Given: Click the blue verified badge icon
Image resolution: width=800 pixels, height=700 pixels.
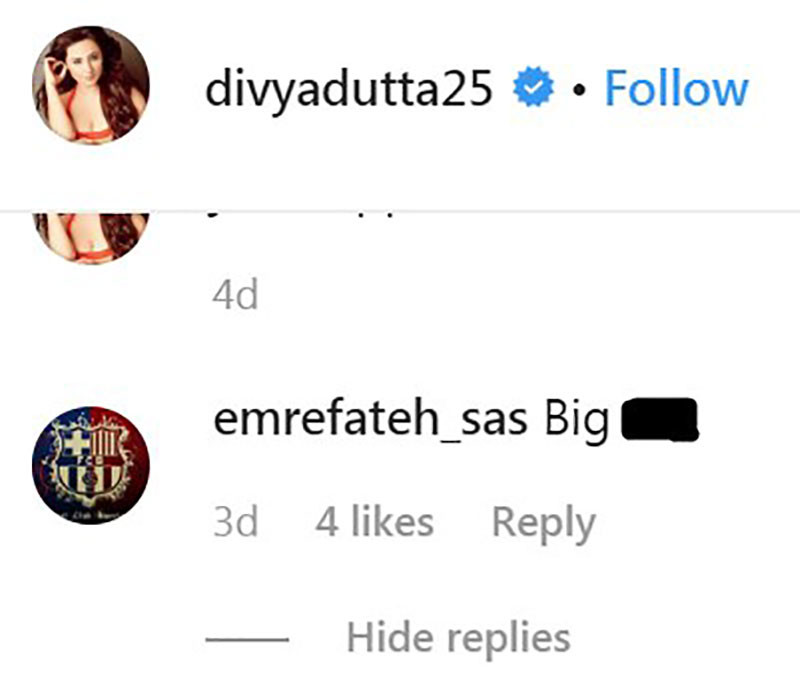Looking at the screenshot, I should (533, 87).
